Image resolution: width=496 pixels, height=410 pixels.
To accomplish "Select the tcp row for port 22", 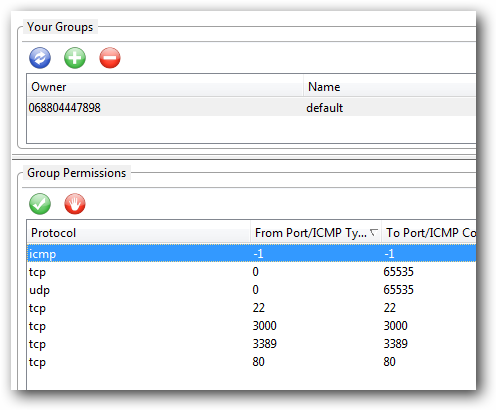I will 251,308.
